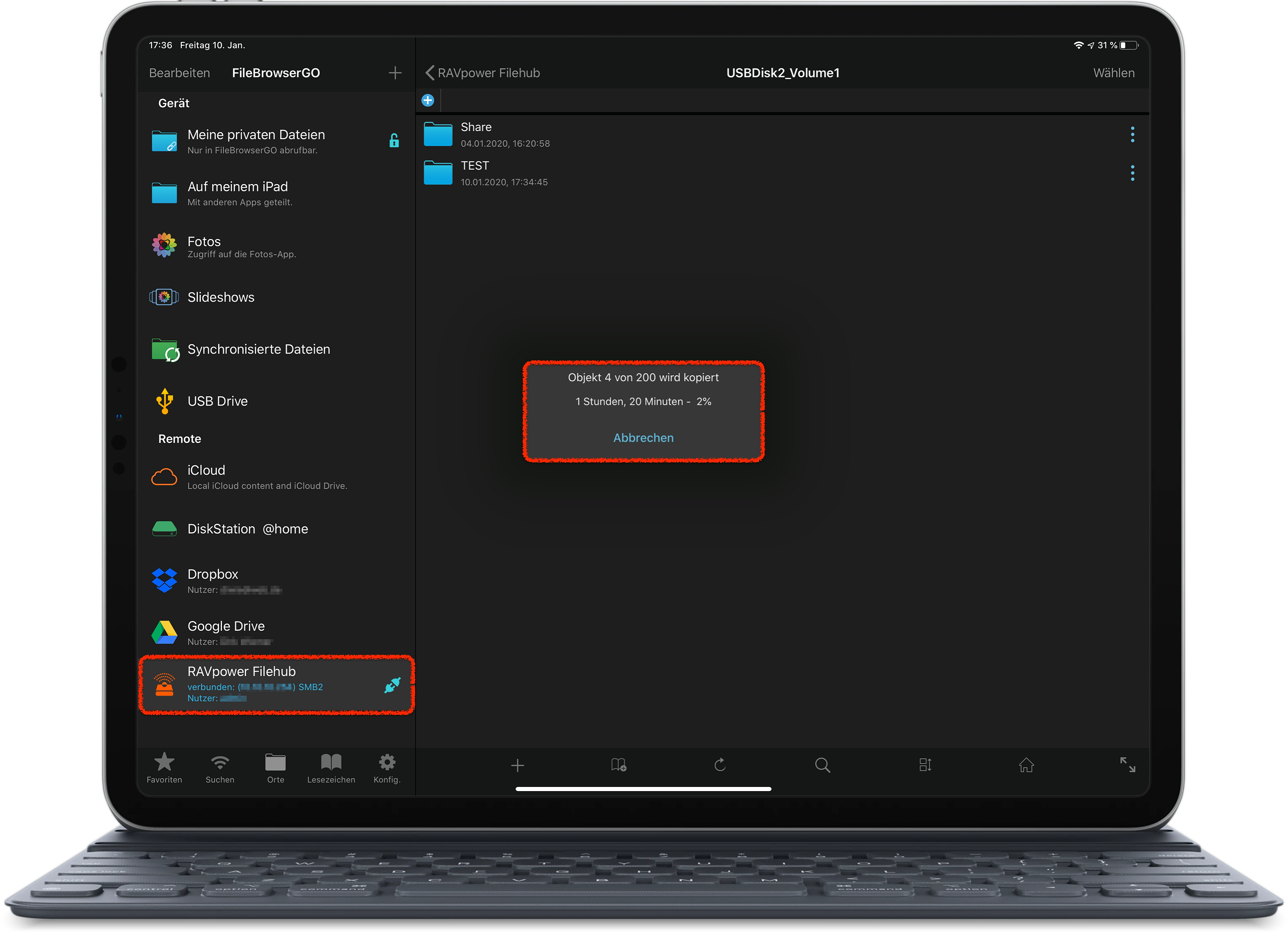Switch to the Favoriten tab
This screenshot has width=1288, height=932.
coord(164,768)
